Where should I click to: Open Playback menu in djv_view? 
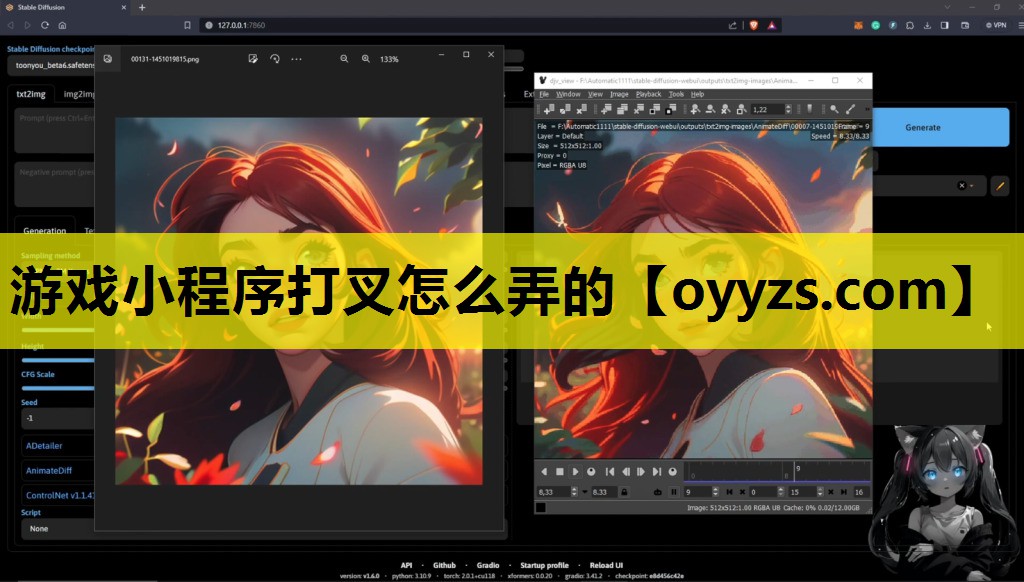coord(648,94)
